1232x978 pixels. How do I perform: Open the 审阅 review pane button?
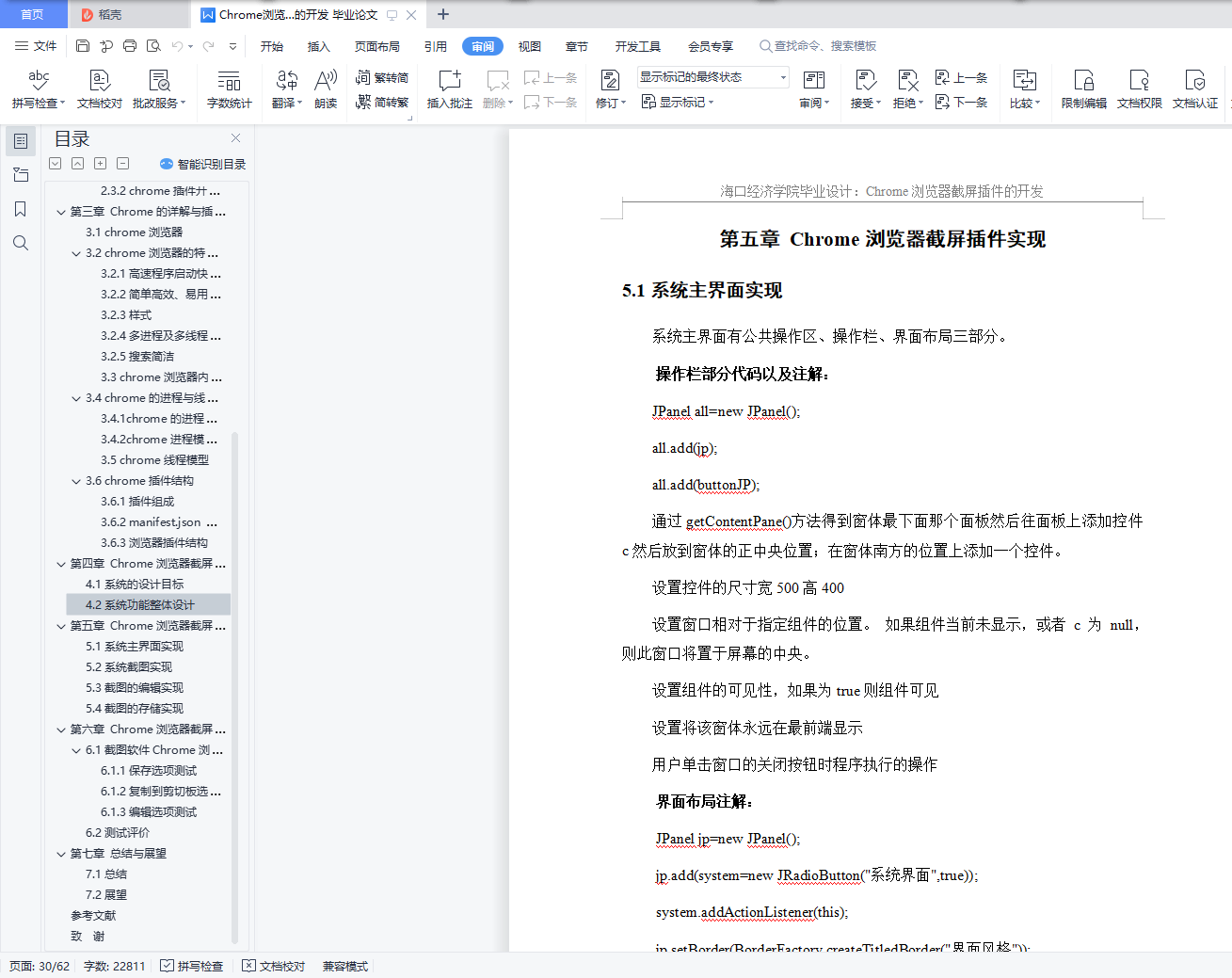814,89
